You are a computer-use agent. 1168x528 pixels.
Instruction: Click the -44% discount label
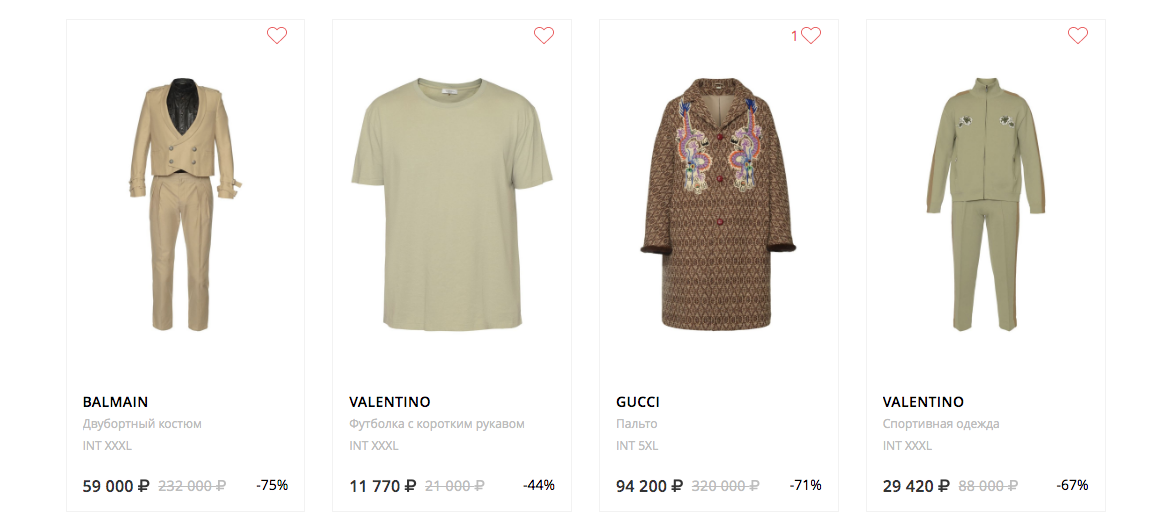[x=539, y=485]
